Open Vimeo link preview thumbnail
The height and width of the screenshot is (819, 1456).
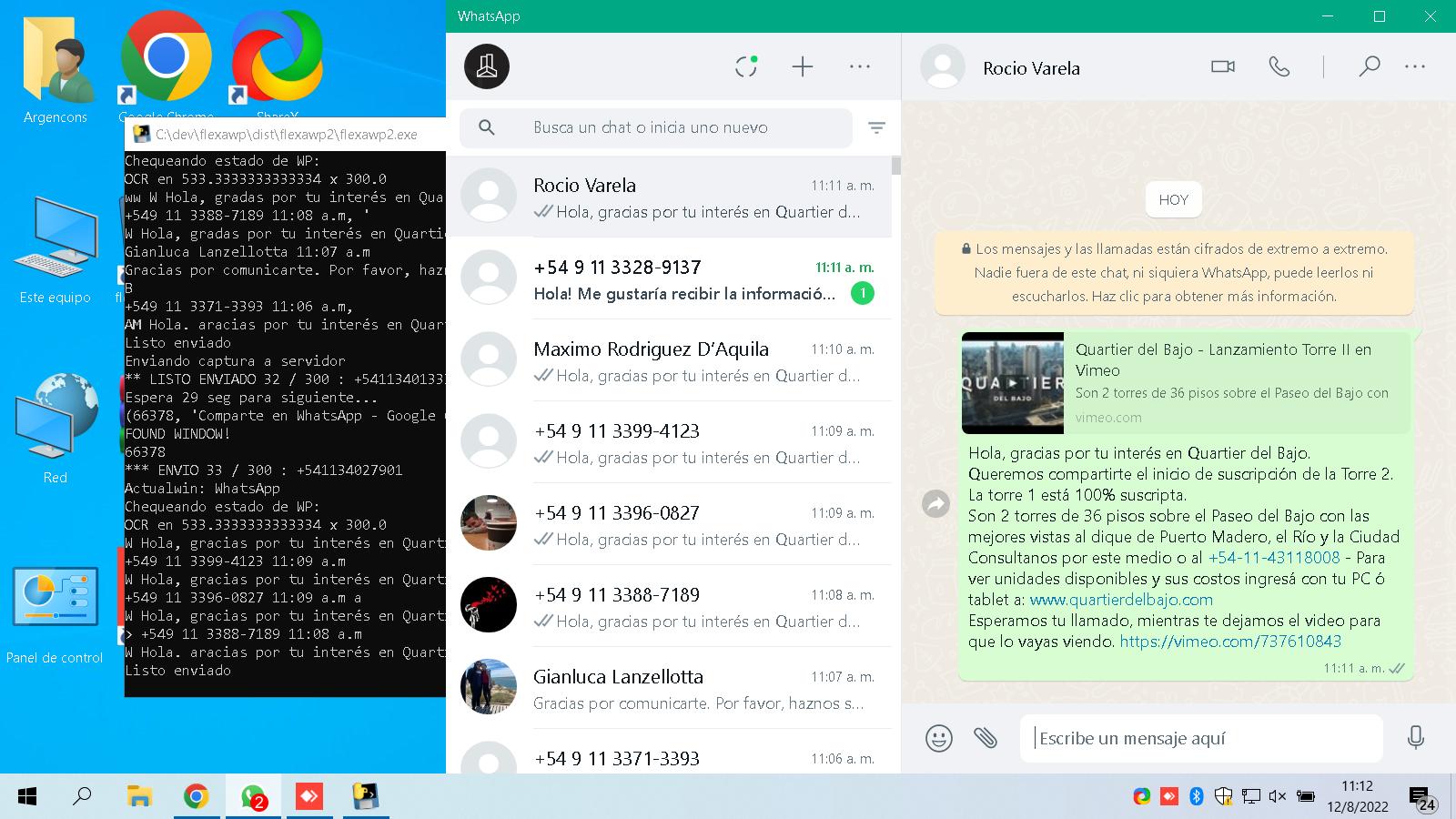click(1013, 383)
